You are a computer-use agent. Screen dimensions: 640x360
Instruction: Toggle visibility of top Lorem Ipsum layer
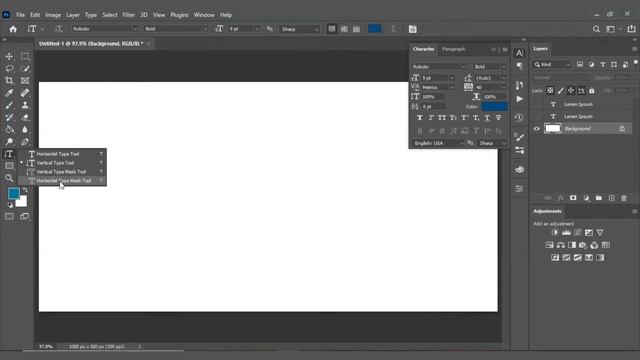tap(537, 104)
